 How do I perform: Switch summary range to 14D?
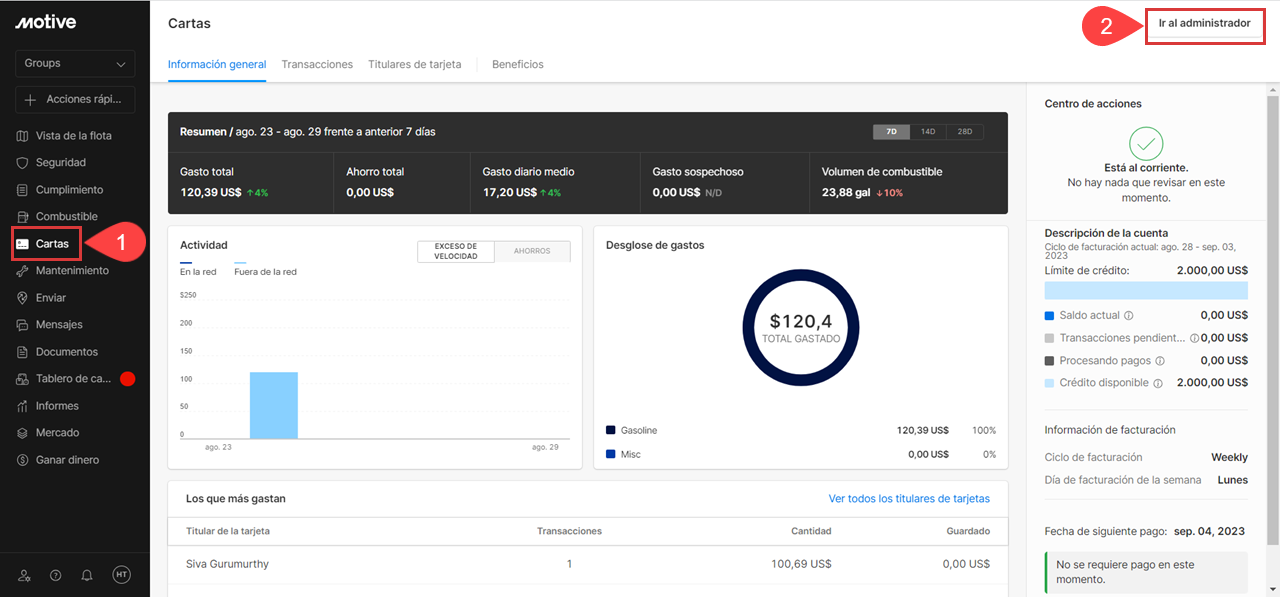pos(927,132)
